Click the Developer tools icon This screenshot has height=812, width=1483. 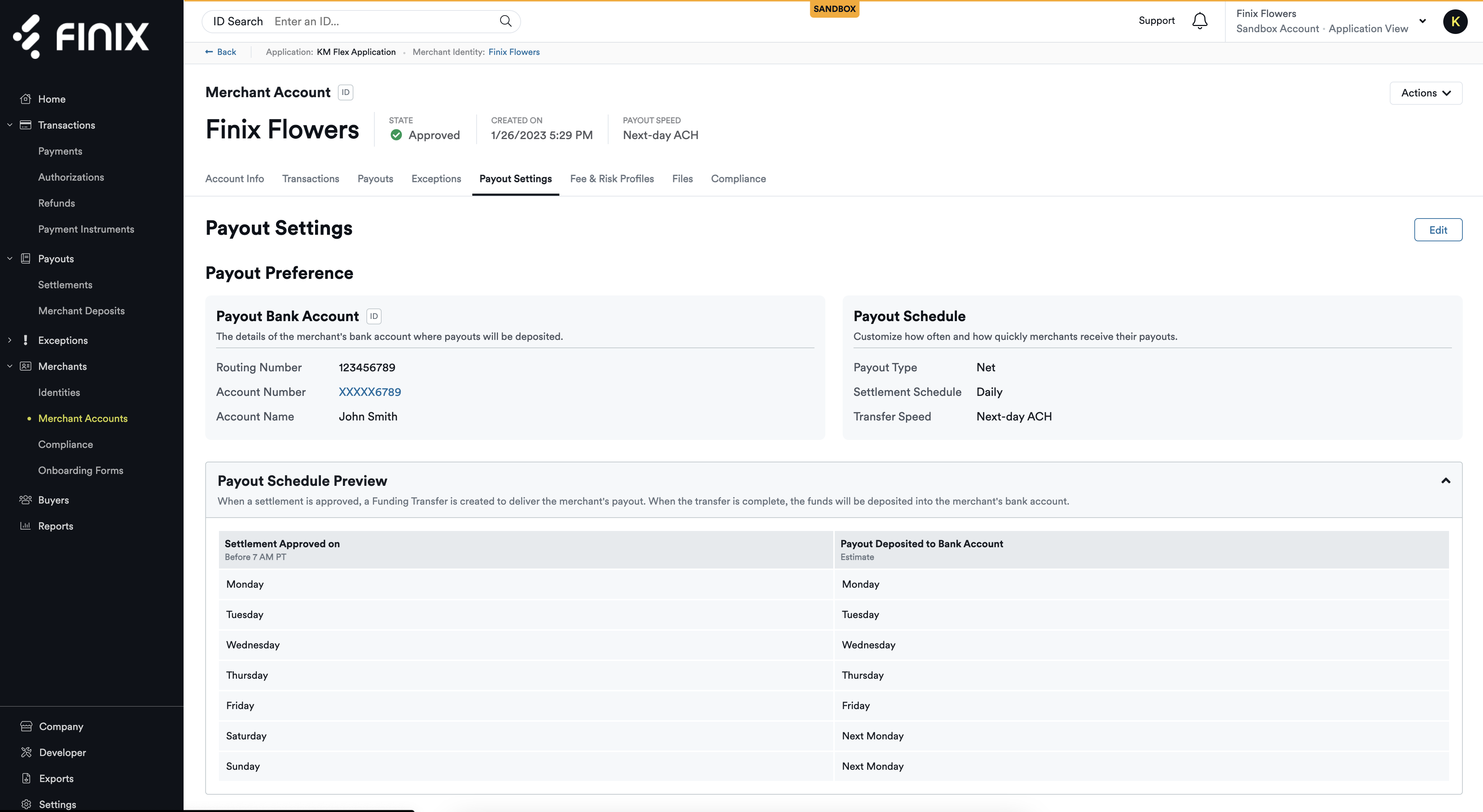(x=26, y=752)
